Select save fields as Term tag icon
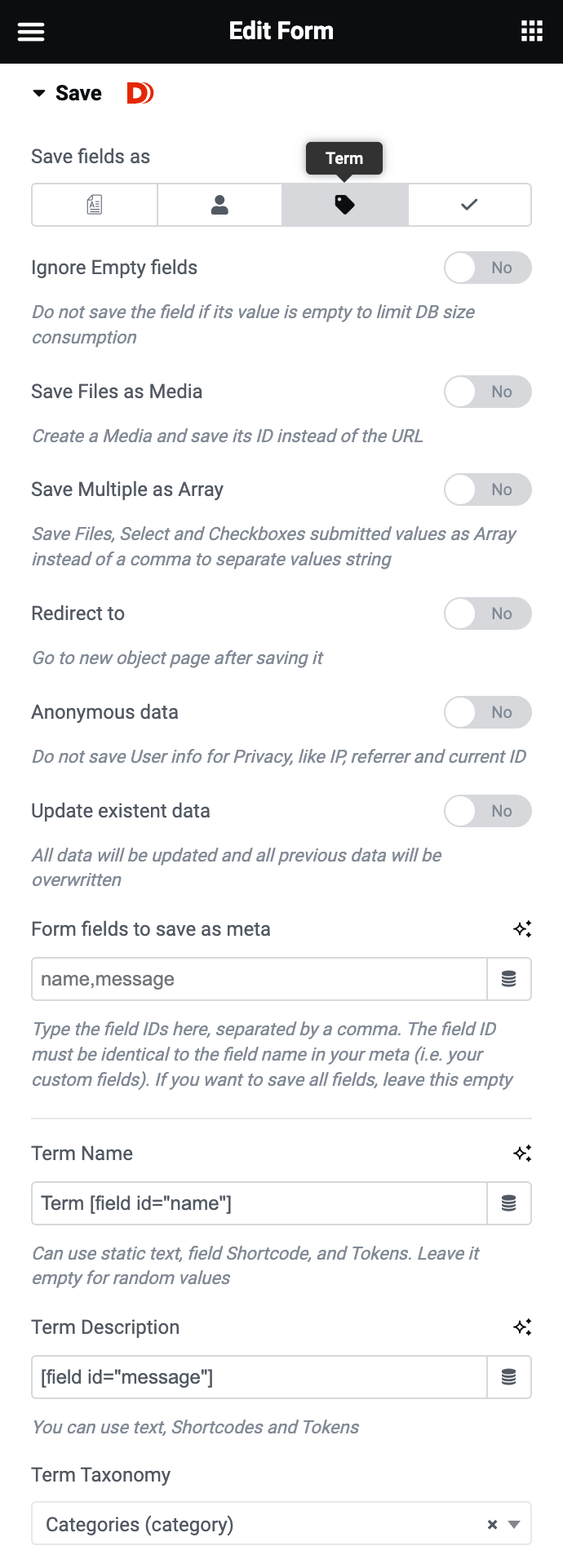Image resolution: width=563 pixels, height=1568 pixels. (344, 205)
